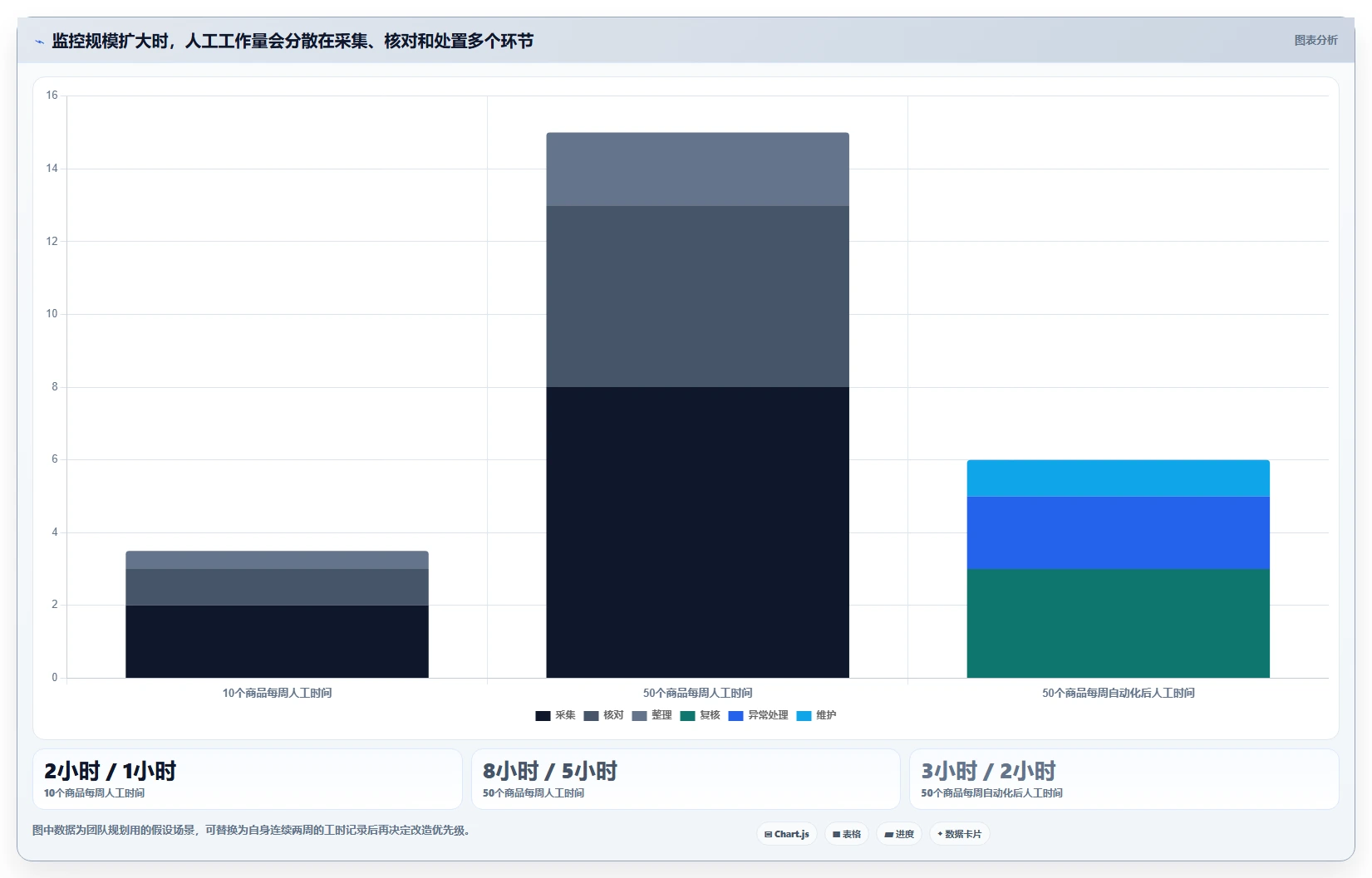Viewport: 1372px width, 878px height.
Task: Click the 采集 segment of the 10个商品 bar
Action: pos(277,641)
